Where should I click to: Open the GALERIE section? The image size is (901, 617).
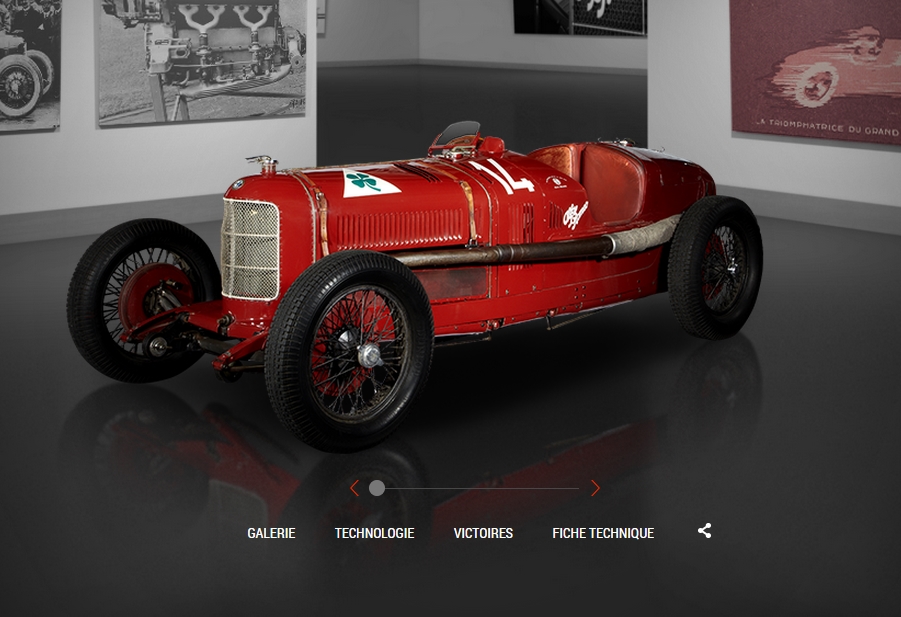271,533
